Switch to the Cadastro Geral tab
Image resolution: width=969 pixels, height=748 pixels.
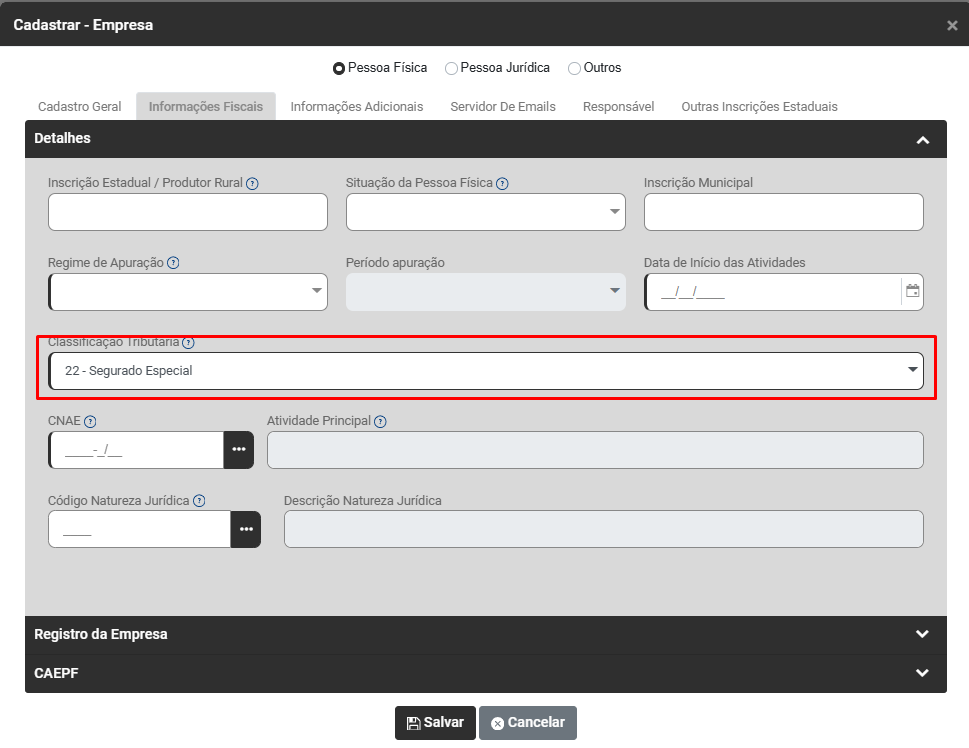pyautogui.click(x=80, y=106)
